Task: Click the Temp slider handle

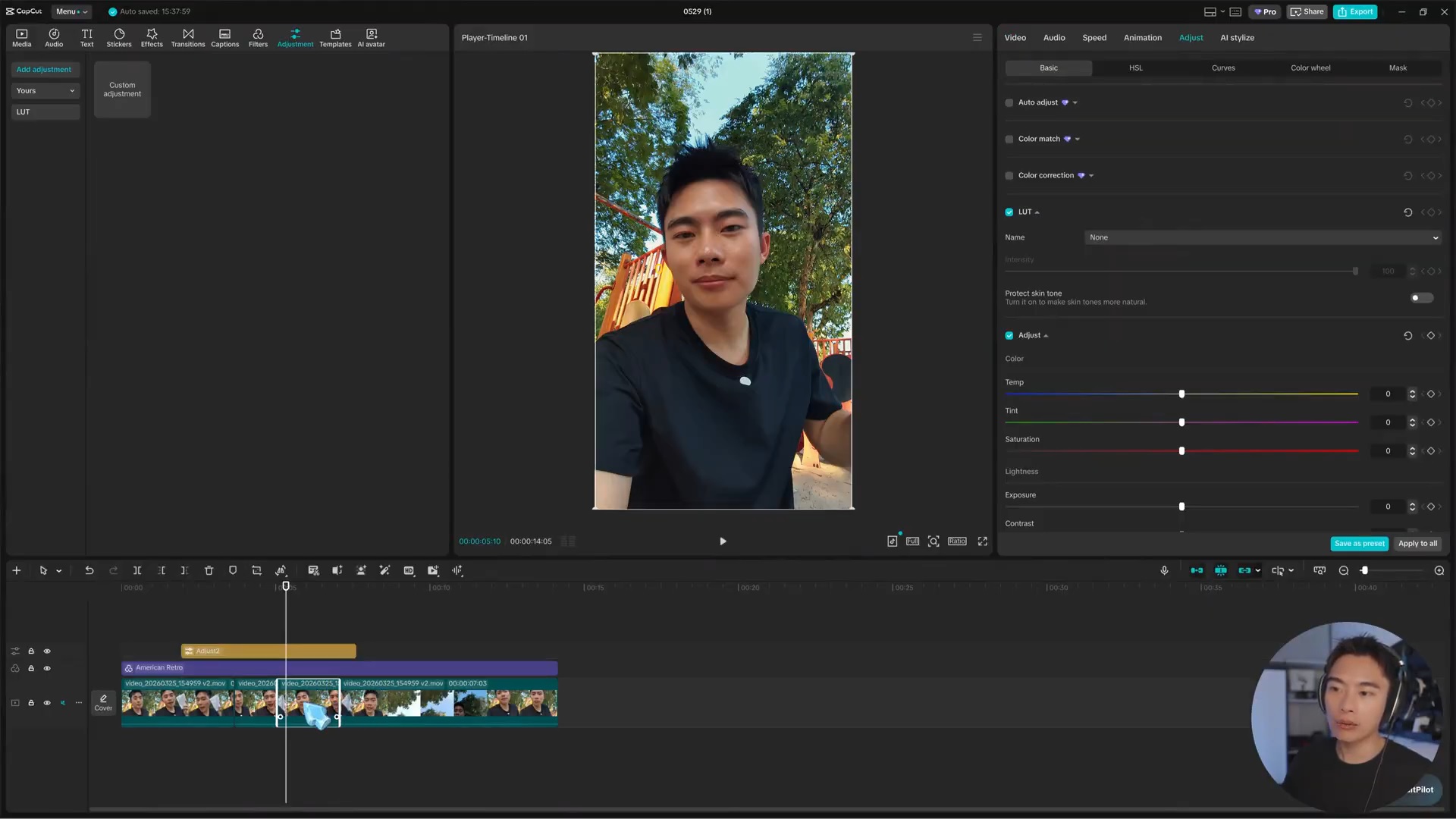Action: [1181, 394]
